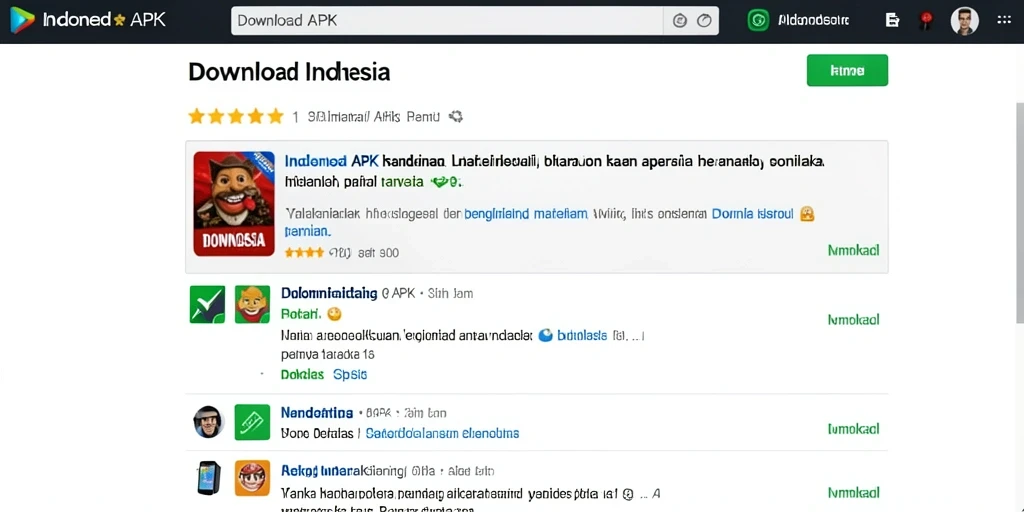The width and height of the screenshot is (1024, 512).
Task: Open the user profile avatar
Action: pos(965,21)
